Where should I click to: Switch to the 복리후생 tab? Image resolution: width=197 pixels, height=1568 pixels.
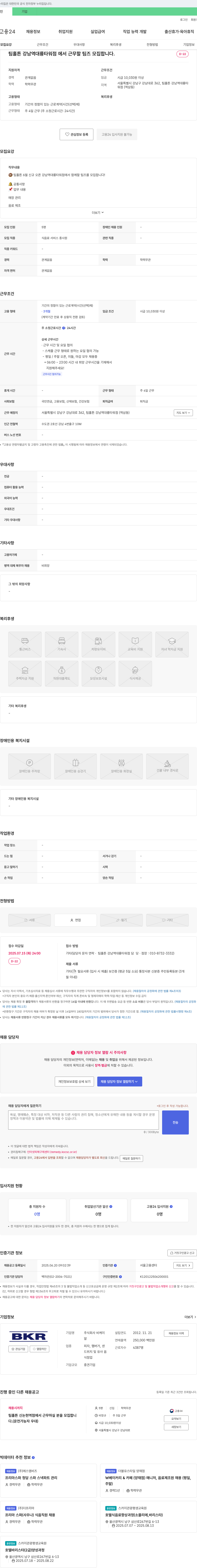point(116,44)
